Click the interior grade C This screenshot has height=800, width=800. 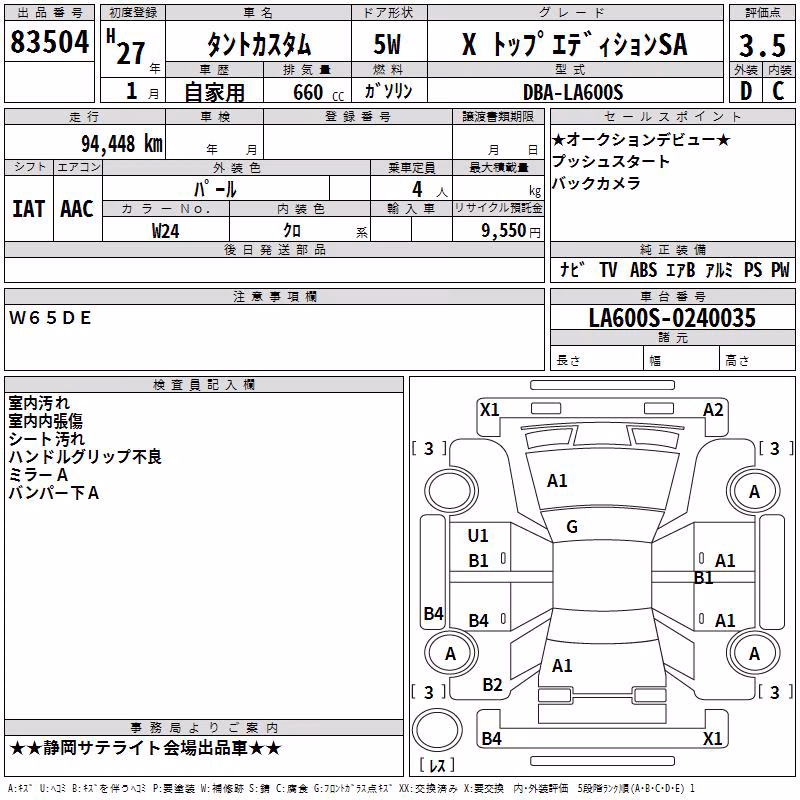point(778,91)
